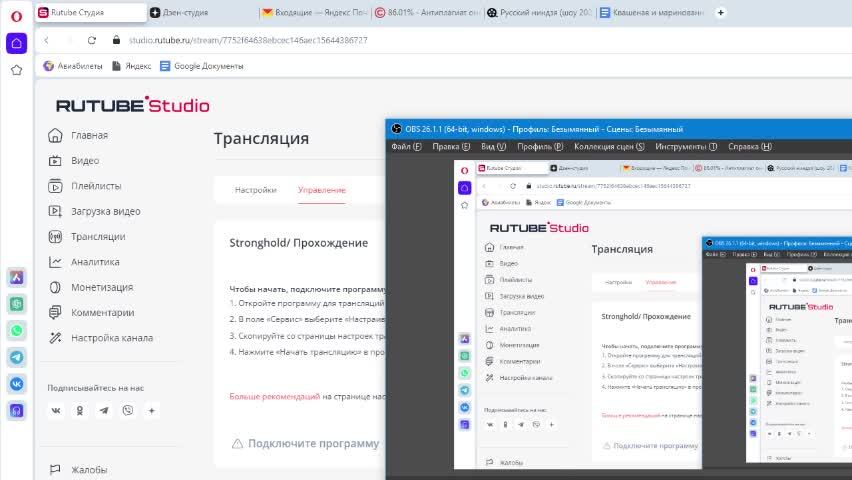The width and height of the screenshot is (852, 480).
Task: Open Aria AI icon in Opera sidebar
Action: [x=16, y=277]
